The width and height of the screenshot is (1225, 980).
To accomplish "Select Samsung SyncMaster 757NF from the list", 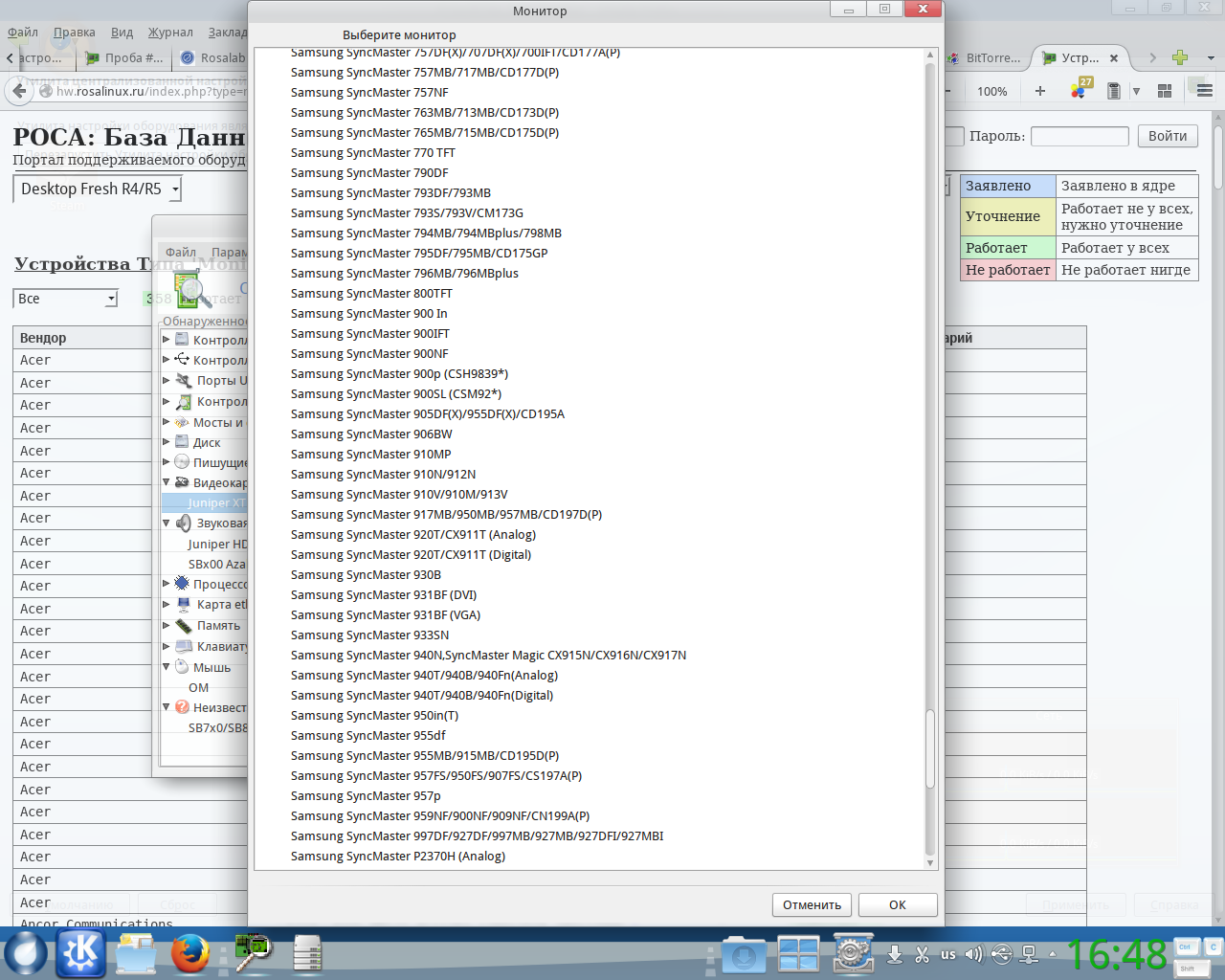I will pyautogui.click(x=369, y=93).
